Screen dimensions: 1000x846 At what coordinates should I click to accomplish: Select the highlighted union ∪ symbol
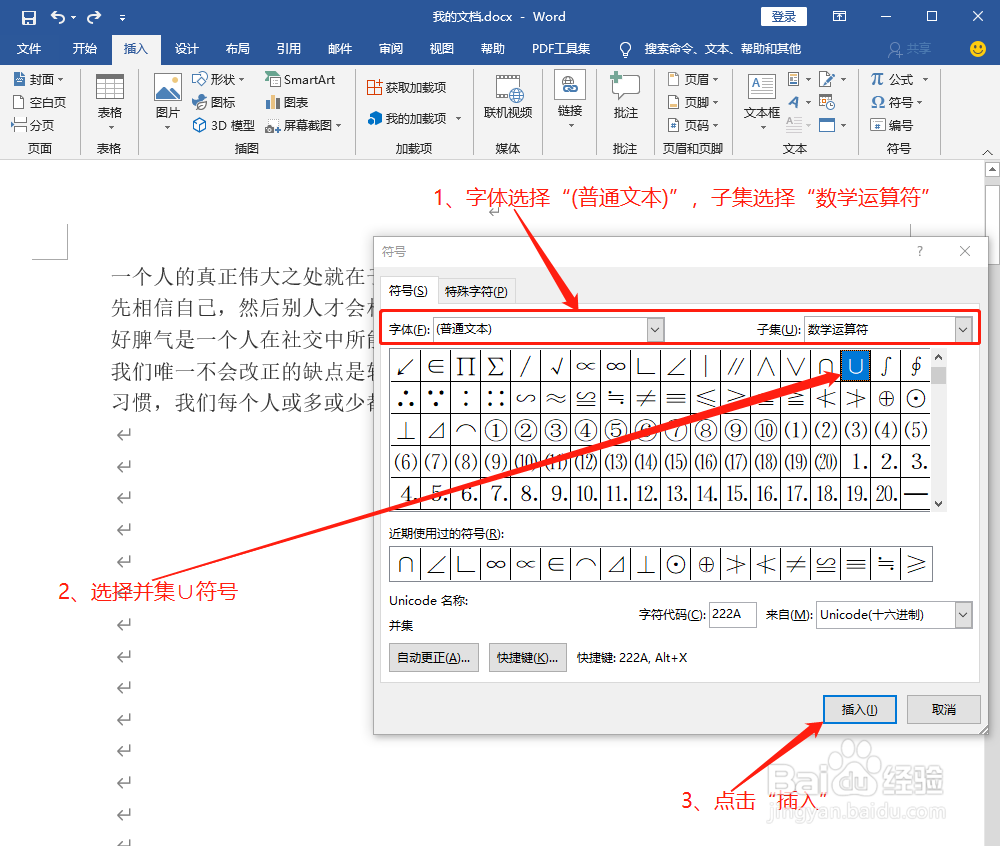856,366
